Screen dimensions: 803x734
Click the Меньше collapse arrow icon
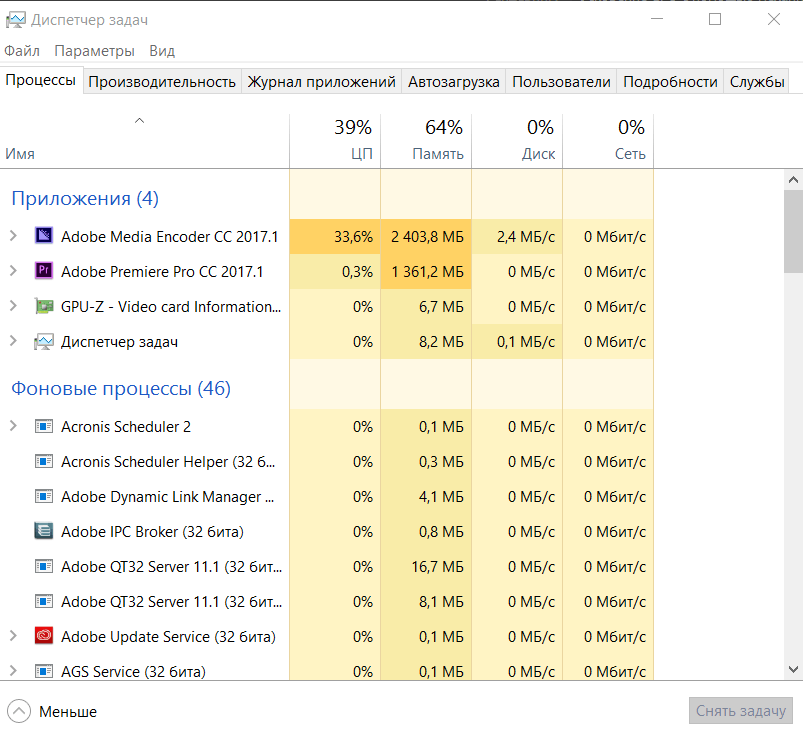[x=19, y=711]
